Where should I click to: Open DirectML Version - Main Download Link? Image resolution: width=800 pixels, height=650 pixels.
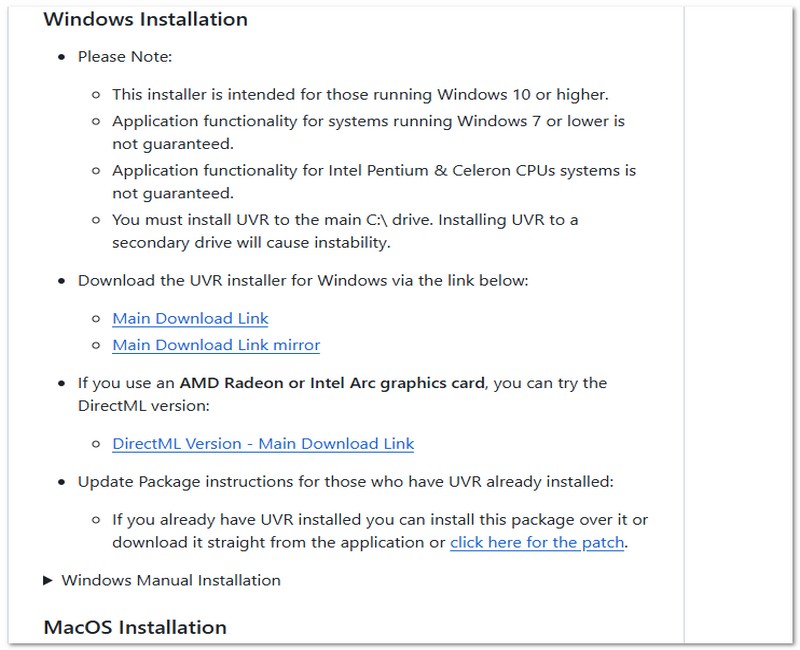coord(264,443)
